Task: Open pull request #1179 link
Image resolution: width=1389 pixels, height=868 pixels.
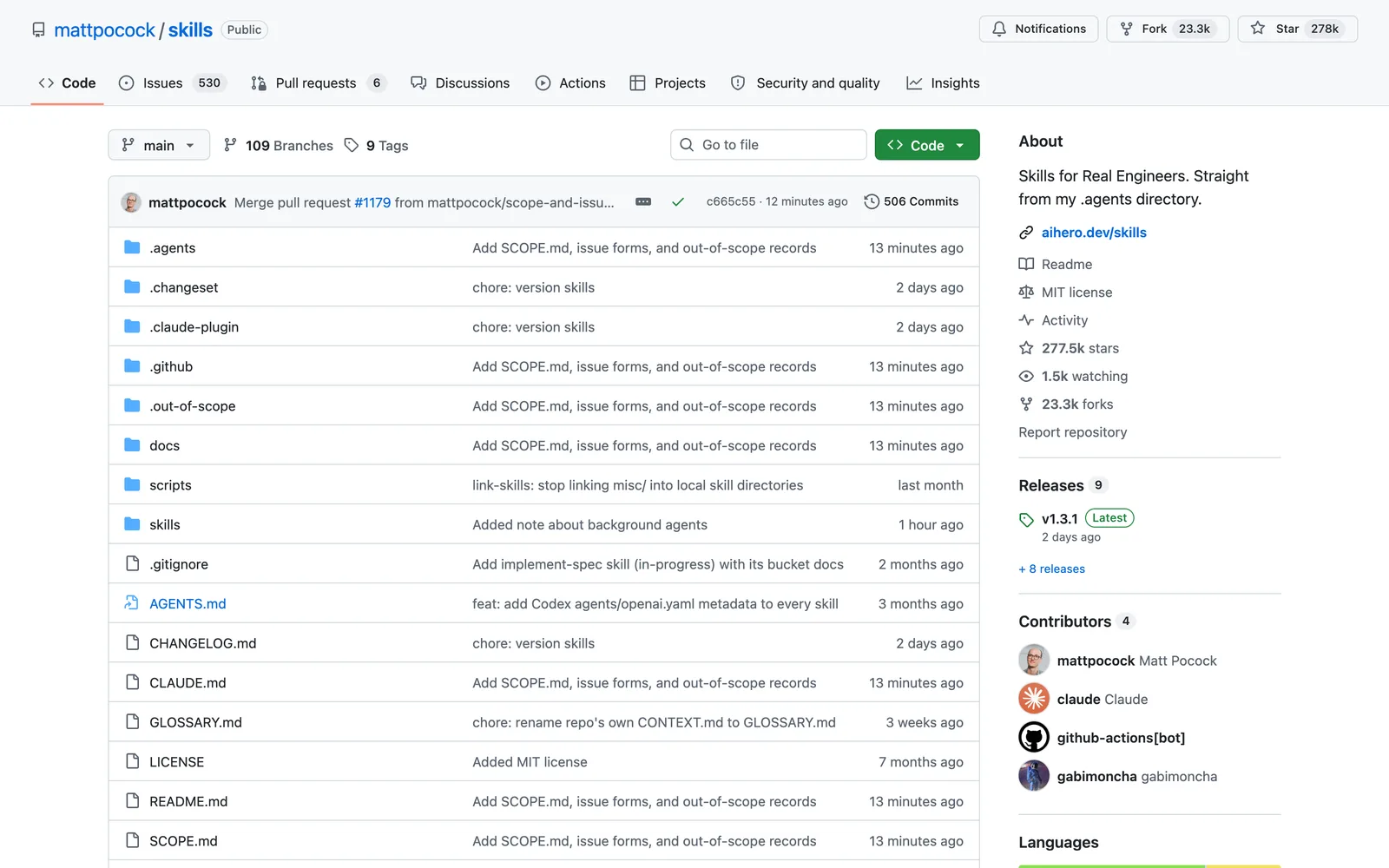Action: click(372, 202)
